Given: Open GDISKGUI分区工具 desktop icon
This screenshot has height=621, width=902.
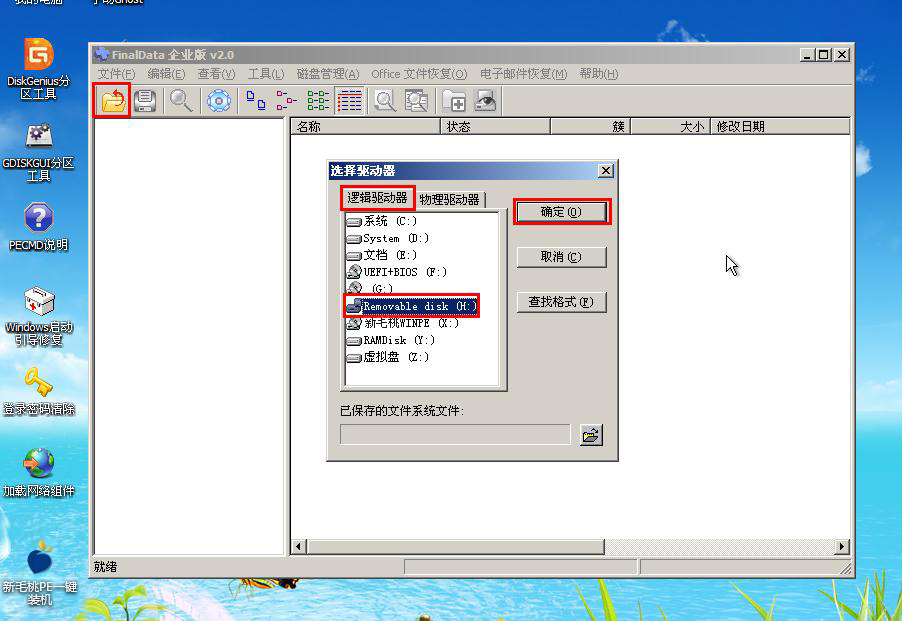Looking at the screenshot, I should point(39,152).
